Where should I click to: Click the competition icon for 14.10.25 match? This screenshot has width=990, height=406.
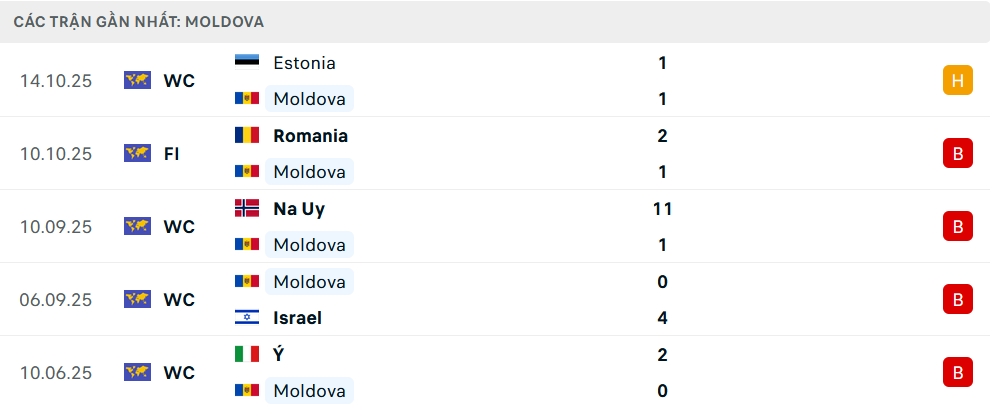137,80
